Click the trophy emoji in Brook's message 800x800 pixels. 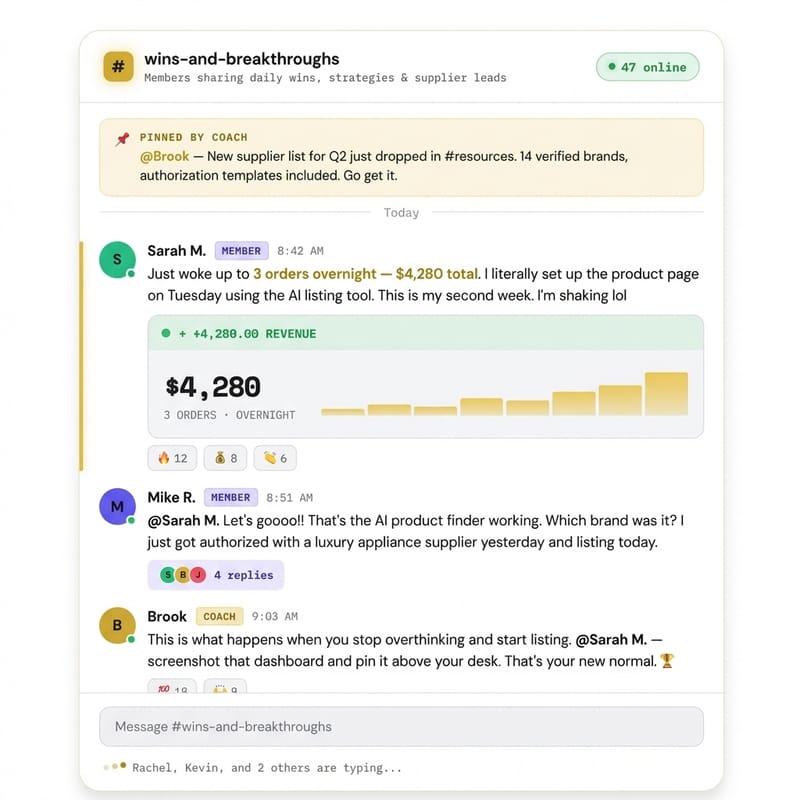click(x=668, y=662)
